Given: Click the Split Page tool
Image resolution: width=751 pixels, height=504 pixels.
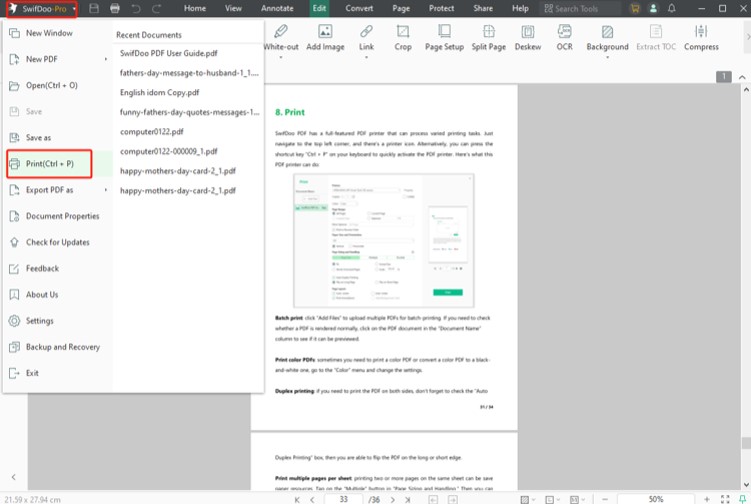Looking at the screenshot, I should (x=489, y=38).
